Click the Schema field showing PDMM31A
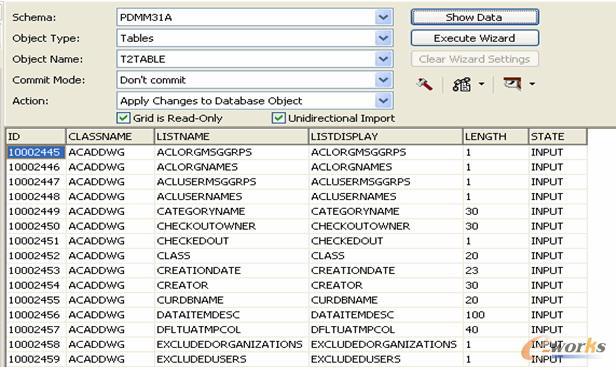 click(255, 17)
